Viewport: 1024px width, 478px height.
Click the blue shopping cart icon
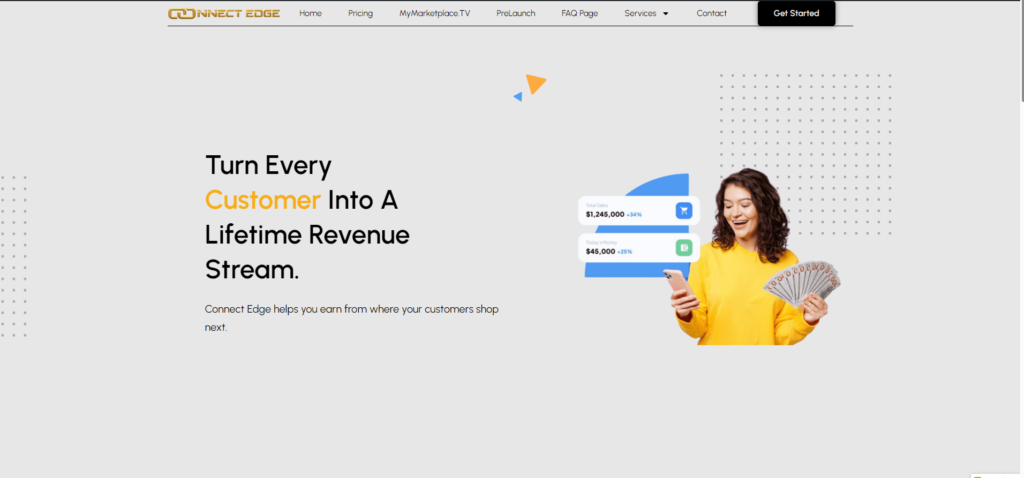point(684,211)
